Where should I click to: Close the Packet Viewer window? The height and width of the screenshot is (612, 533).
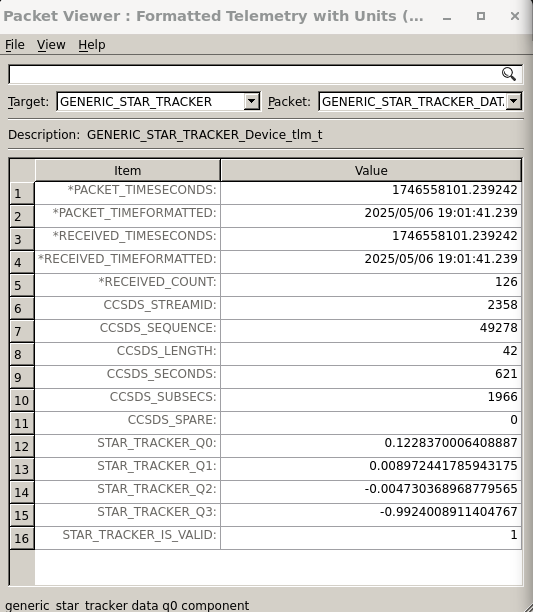515,16
